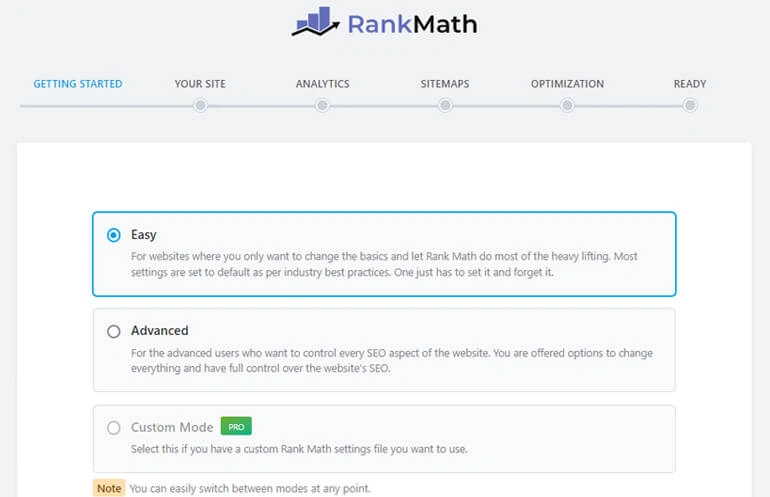The width and height of the screenshot is (770, 497).
Task: Click the Custom Mode option title
Action: click(172, 427)
